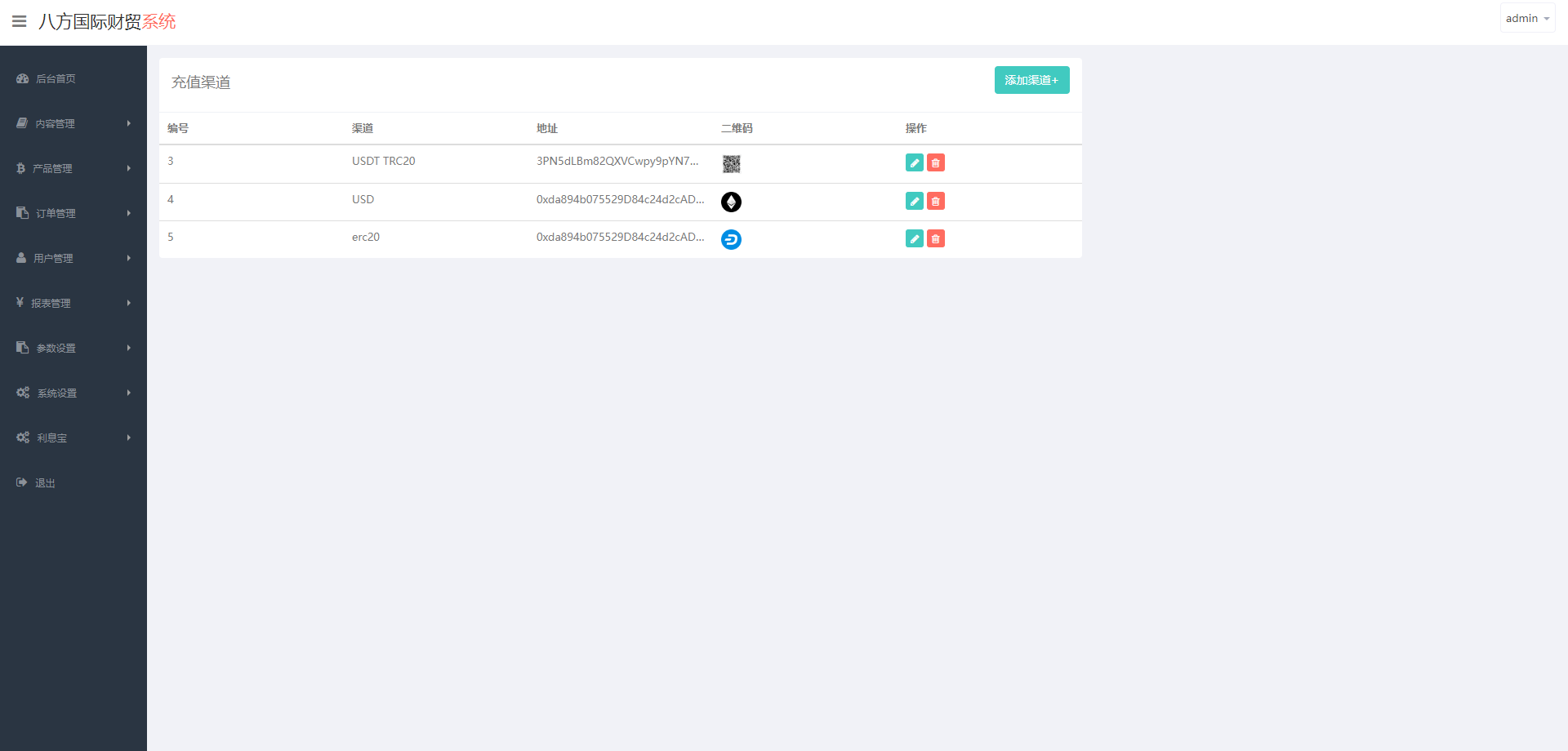1568x751 pixels.
Task: Edit the USD channel entry
Action: coord(914,201)
